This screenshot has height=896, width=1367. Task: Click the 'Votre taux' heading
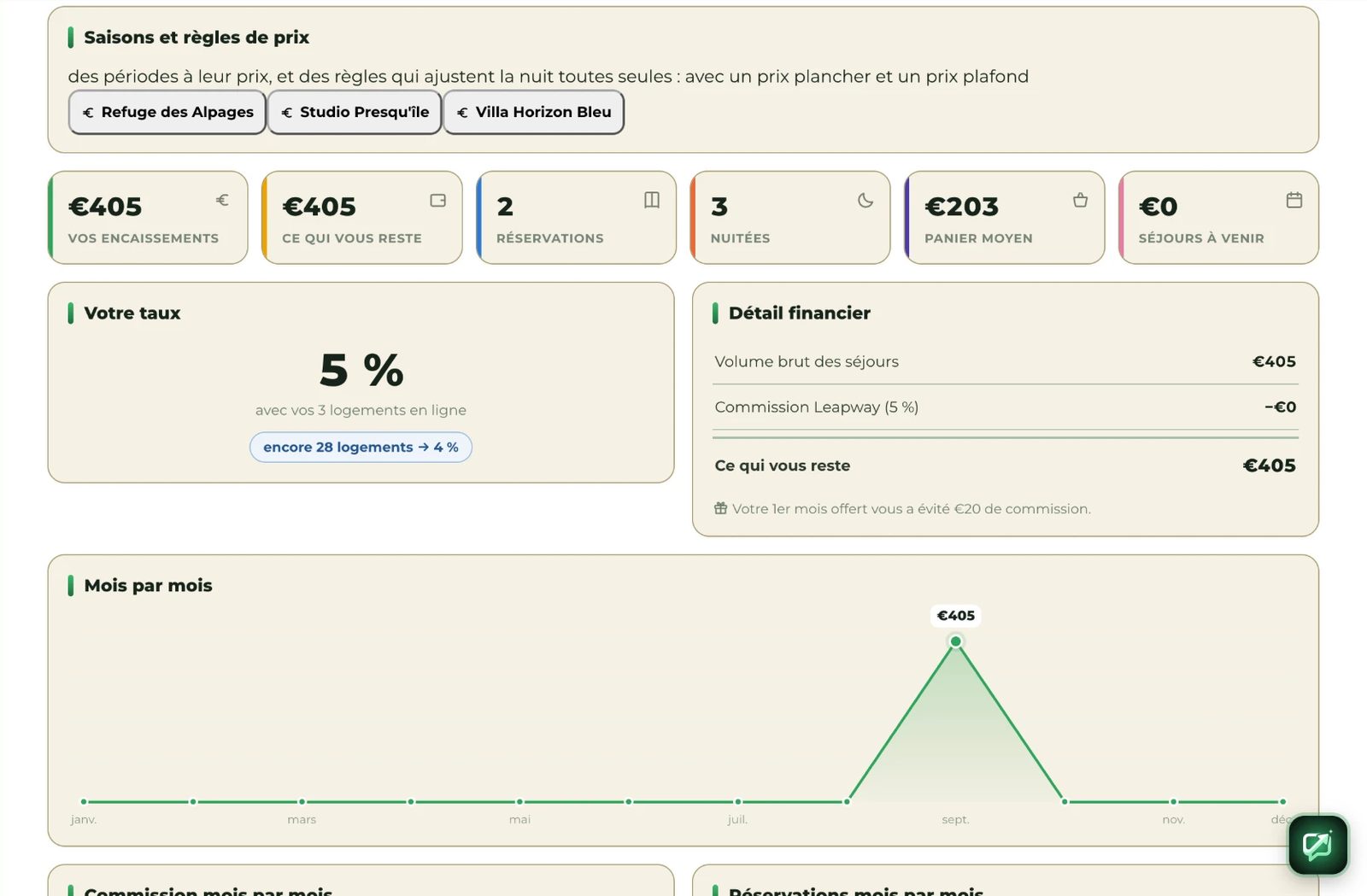132,313
